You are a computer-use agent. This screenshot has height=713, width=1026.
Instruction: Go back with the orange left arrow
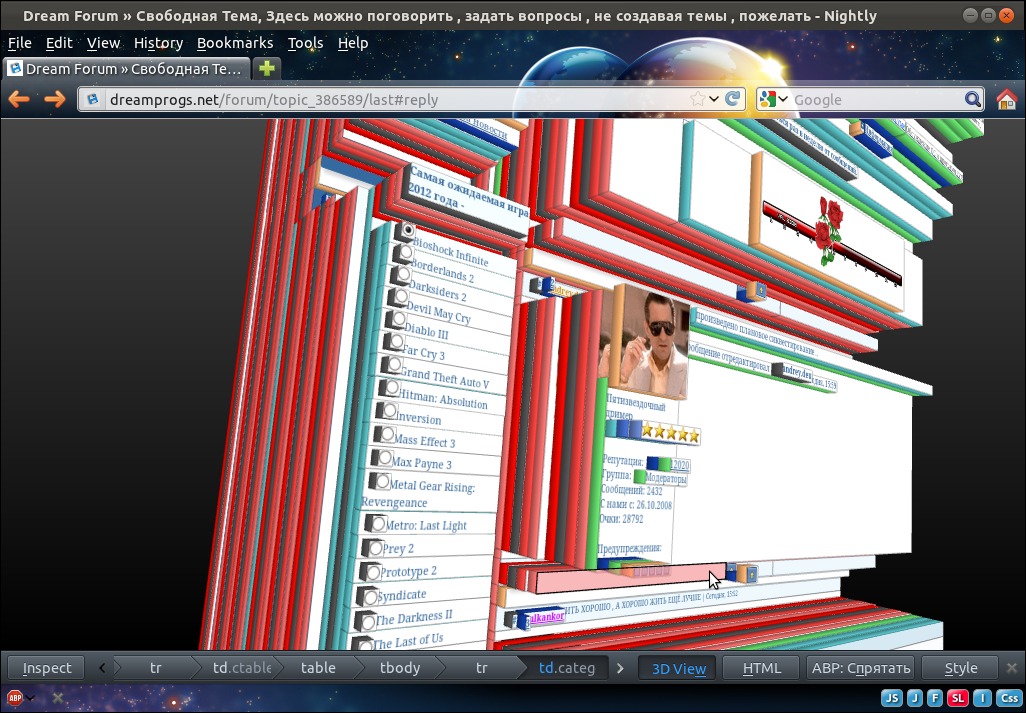[19, 99]
